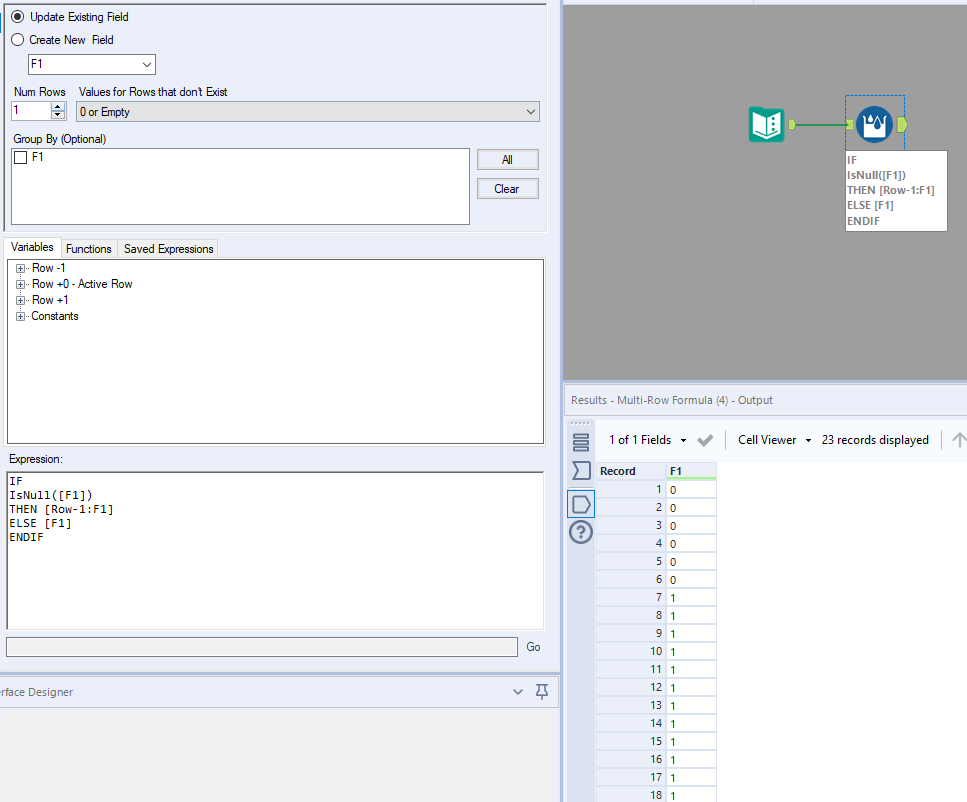Select Create New Field option
This screenshot has width=967, height=802.
point(17,39)
